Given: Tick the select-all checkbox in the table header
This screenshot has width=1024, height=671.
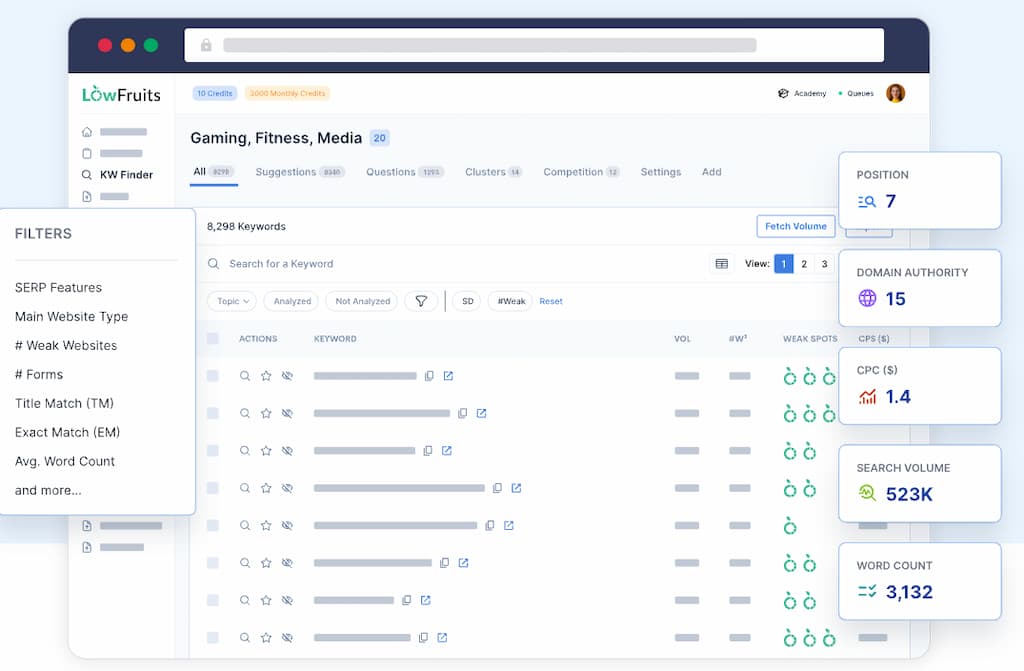Looking at the screenshot, I should 213,338.
